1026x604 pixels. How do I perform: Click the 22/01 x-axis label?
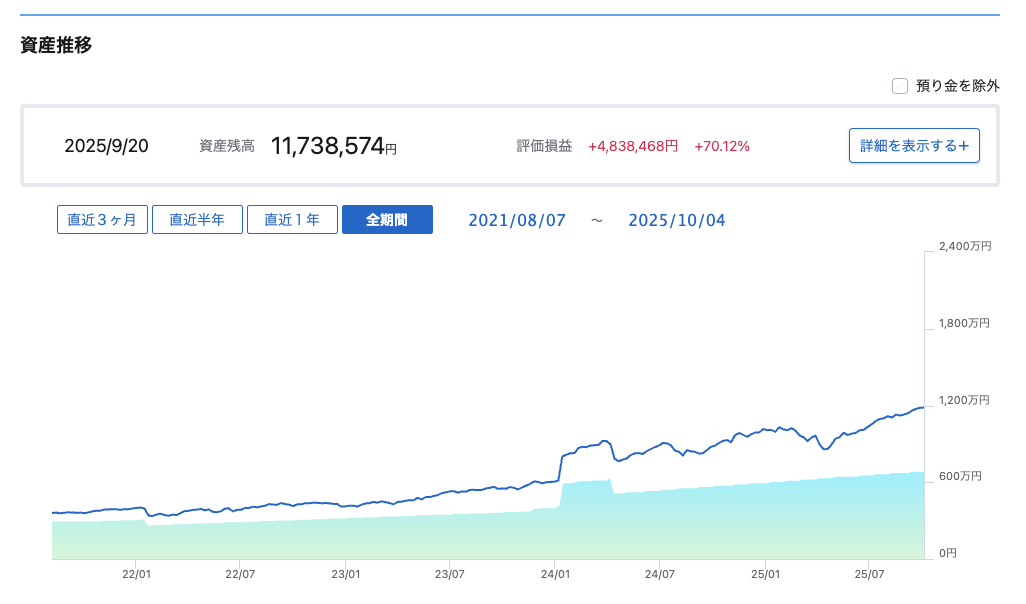coord(136,575)
